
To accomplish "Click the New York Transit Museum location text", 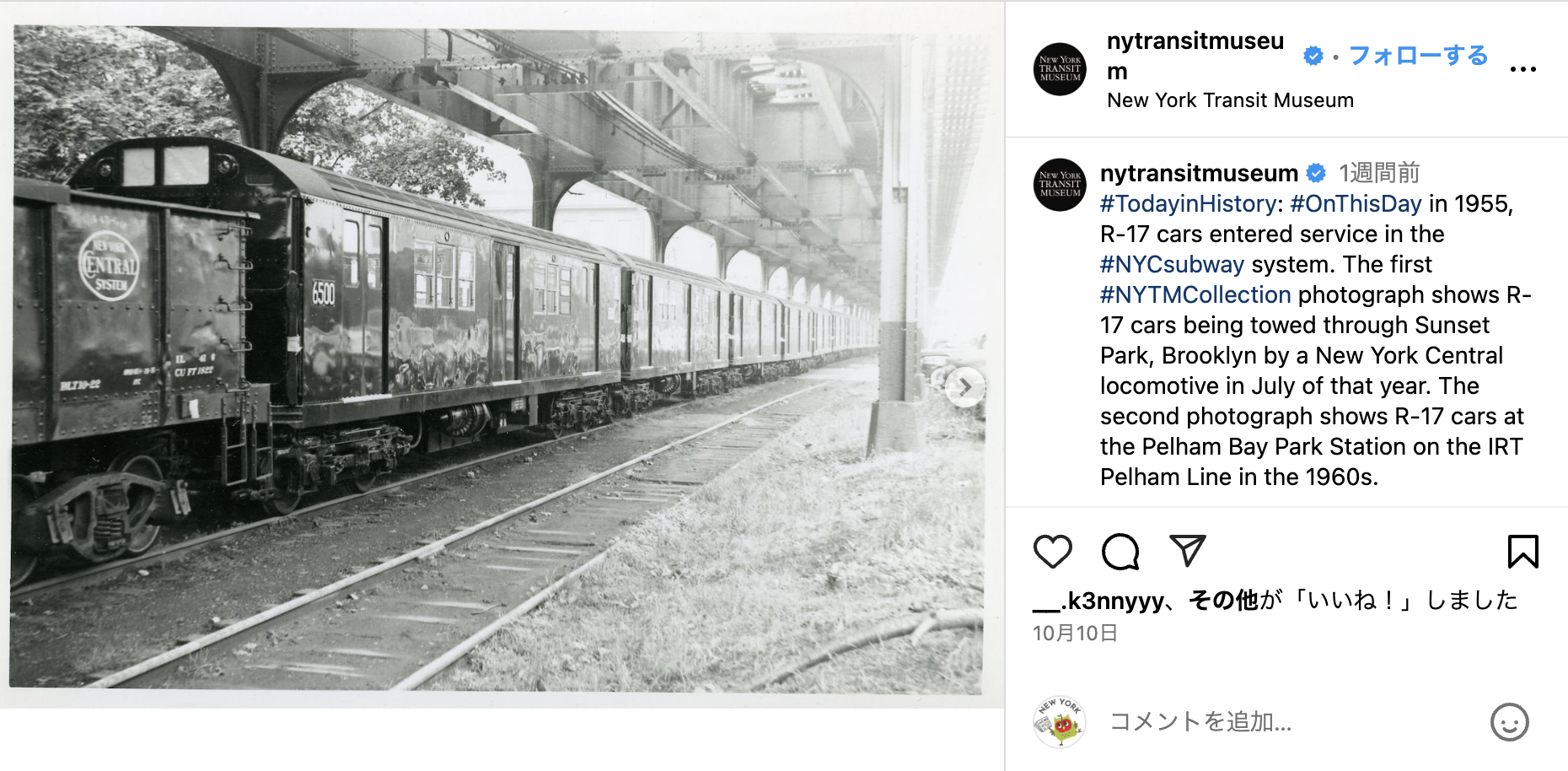I will click(1230, 100).
